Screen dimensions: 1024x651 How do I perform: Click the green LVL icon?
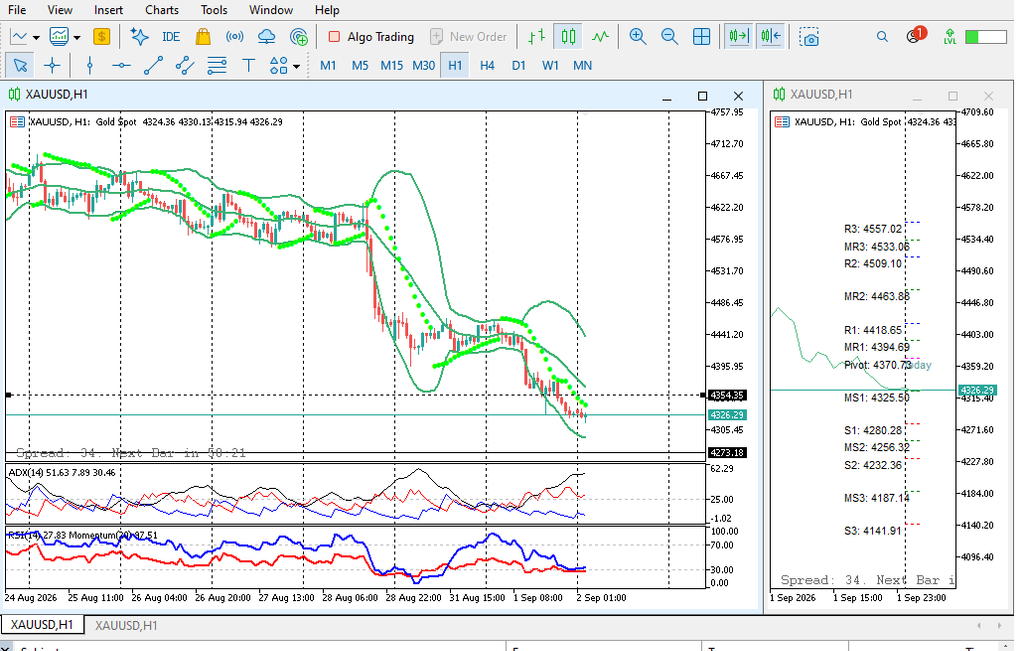950,37
